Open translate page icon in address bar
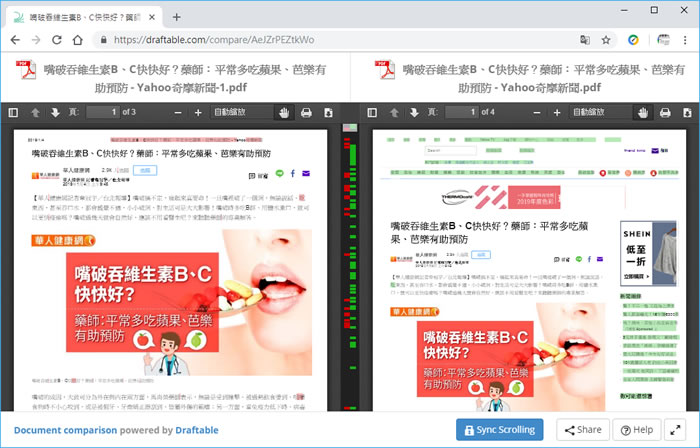The height and width of the screenshot is (448, 700). click(x=584, y=40)
